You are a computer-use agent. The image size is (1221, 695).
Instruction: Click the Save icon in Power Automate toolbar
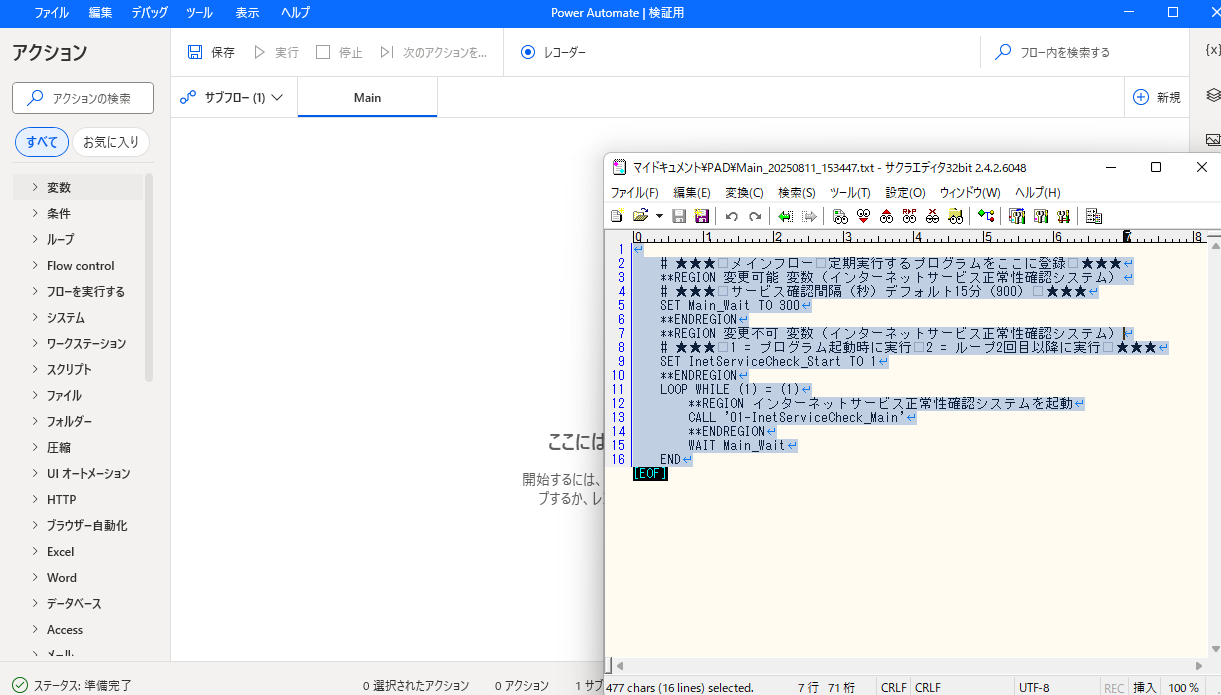[196, 52]
